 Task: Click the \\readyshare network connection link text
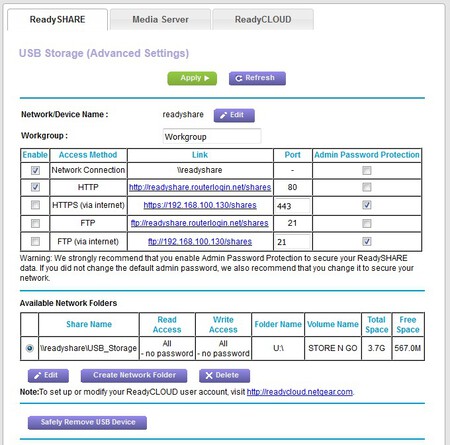[x=200, y=170]
